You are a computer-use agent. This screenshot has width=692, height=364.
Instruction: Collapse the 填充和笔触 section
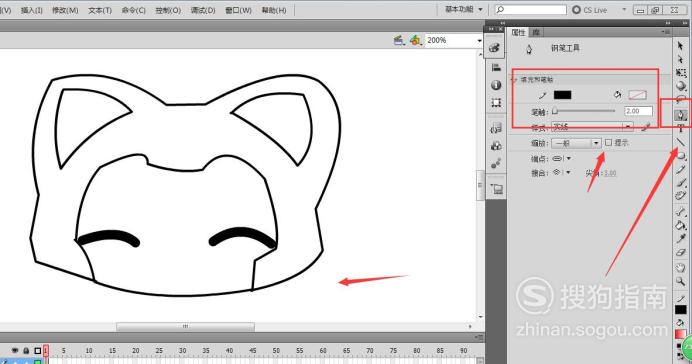coord(514,80)
